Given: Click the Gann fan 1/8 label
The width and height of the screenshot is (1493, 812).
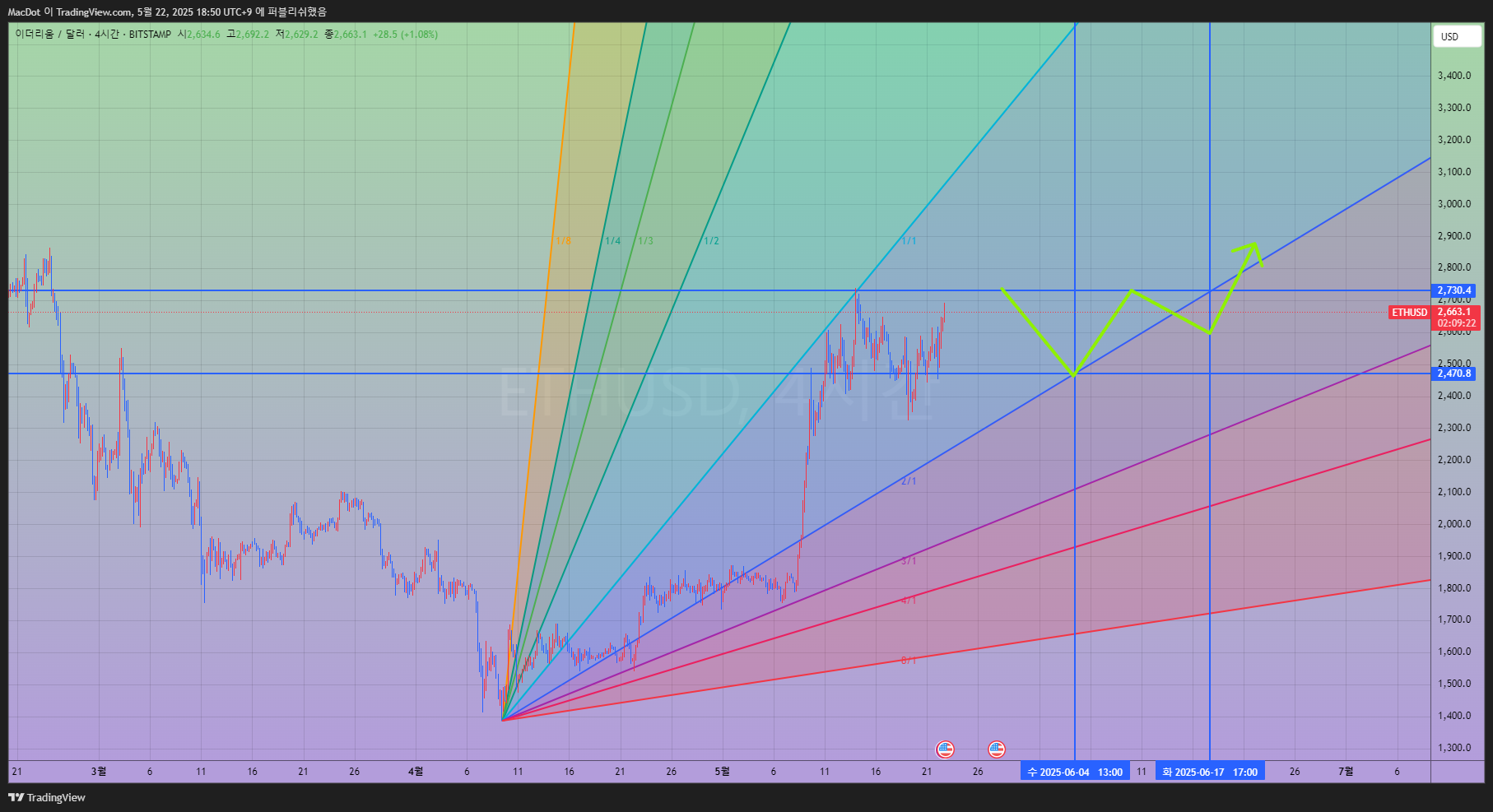Looking at the screenshot, I should pos(563,241).
